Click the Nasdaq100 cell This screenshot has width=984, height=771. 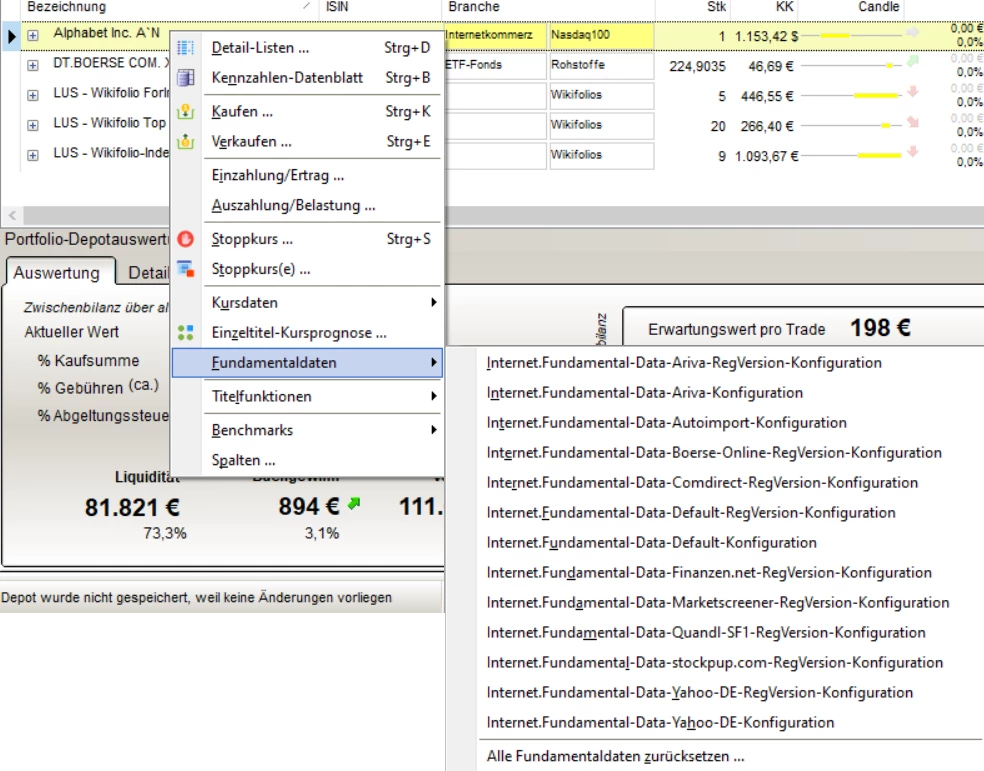[601, 35]
